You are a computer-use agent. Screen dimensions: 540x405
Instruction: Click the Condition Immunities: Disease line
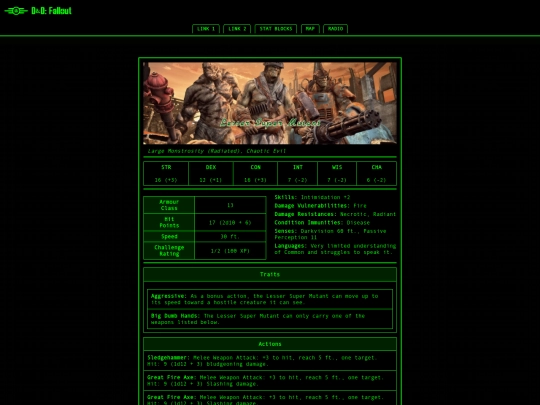[322, 222]
